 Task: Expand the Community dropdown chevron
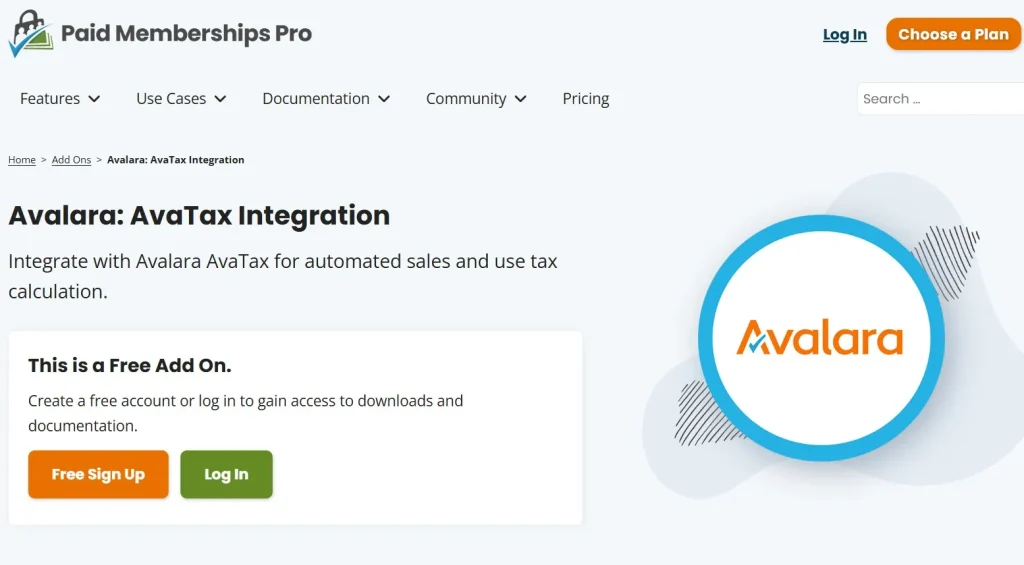click(x=521, y=99)
